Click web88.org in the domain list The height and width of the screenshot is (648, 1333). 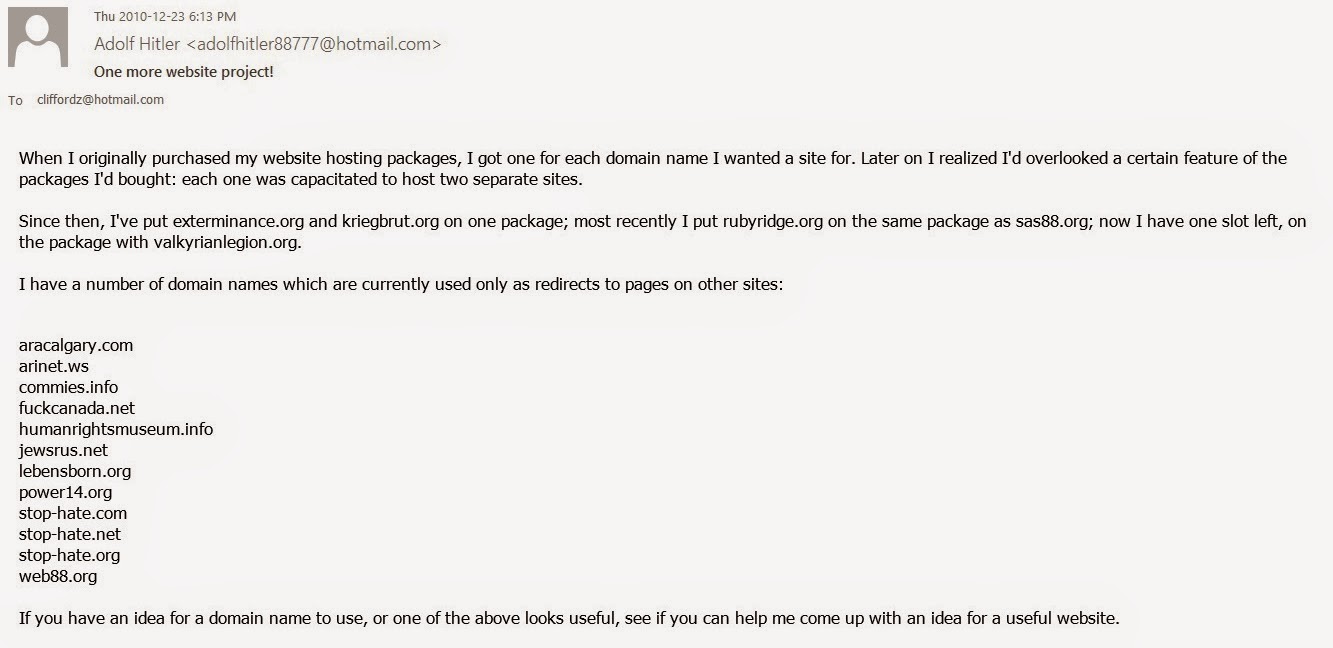(x=58, y=576)
